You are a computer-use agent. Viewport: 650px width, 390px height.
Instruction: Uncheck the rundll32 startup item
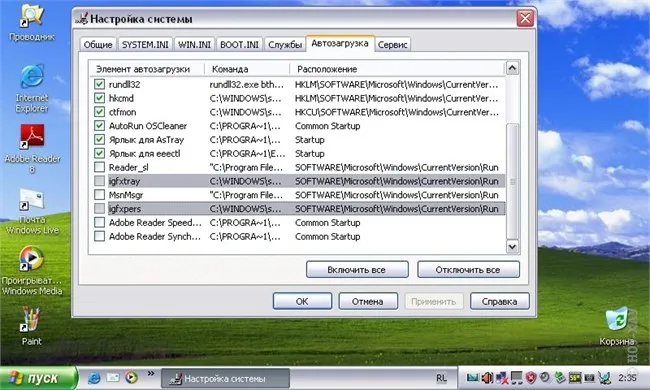[99, 84]
